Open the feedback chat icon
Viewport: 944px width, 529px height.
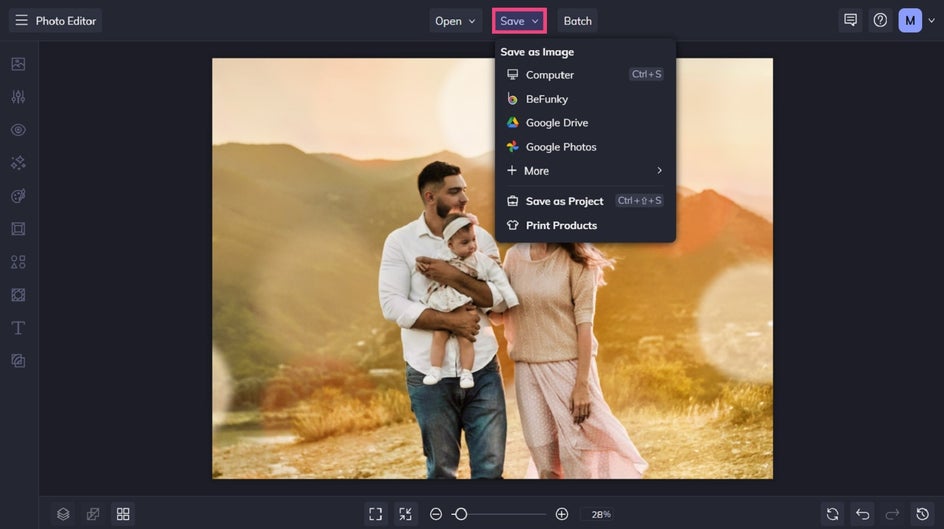851,20
